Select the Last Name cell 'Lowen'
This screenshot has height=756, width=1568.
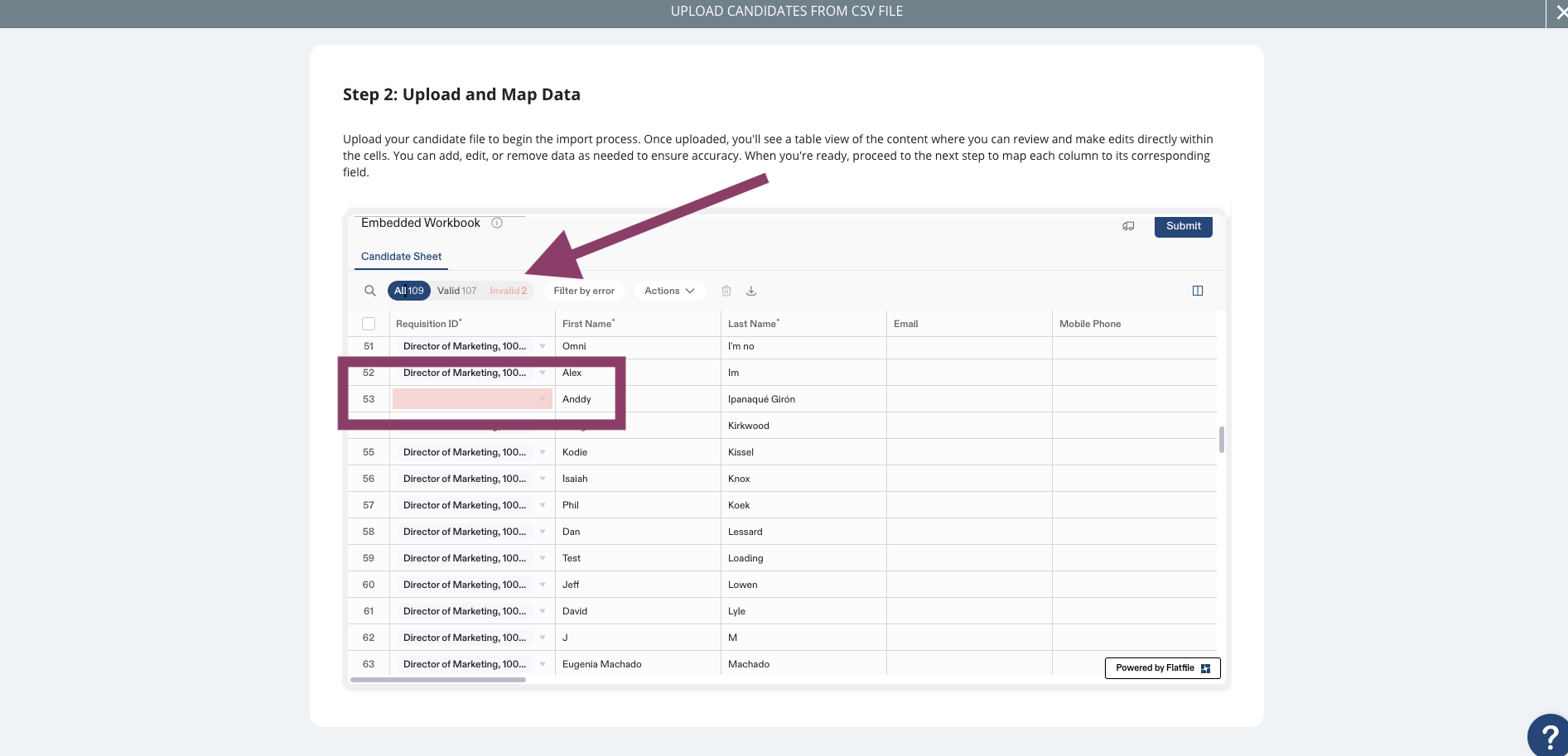click(x=803, y=585)
